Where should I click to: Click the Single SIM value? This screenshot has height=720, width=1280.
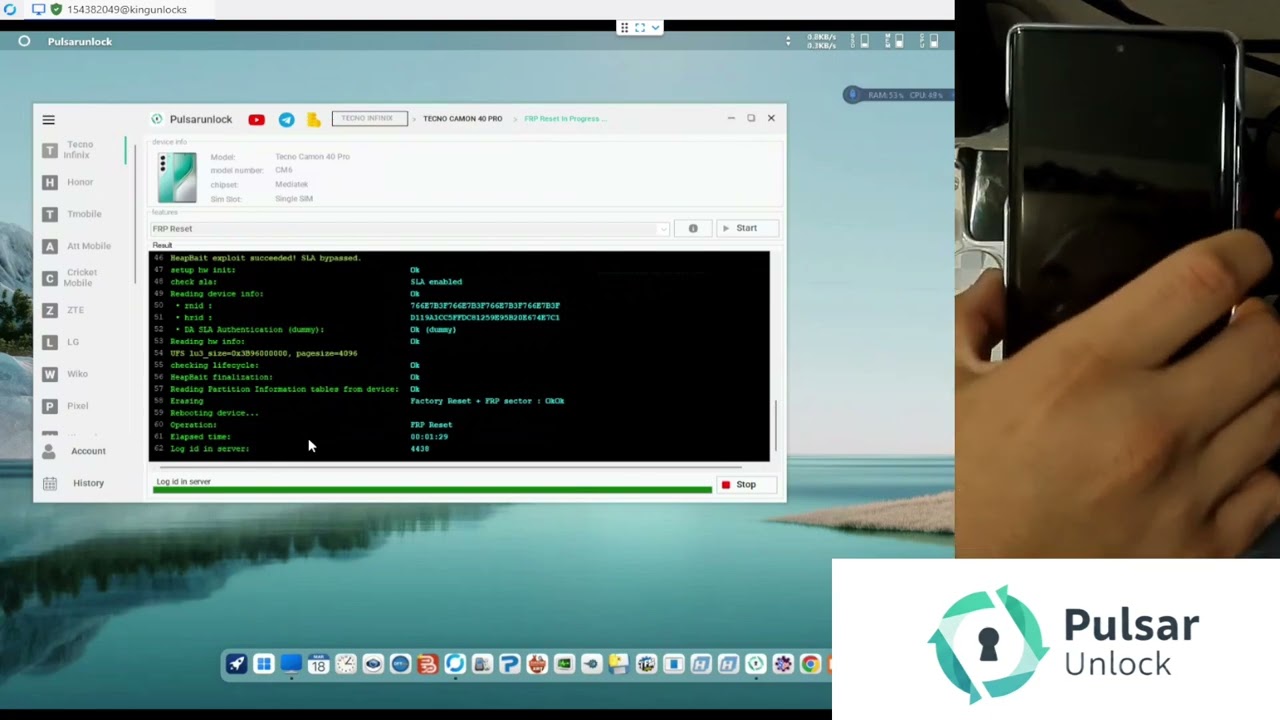click(294, 198)
